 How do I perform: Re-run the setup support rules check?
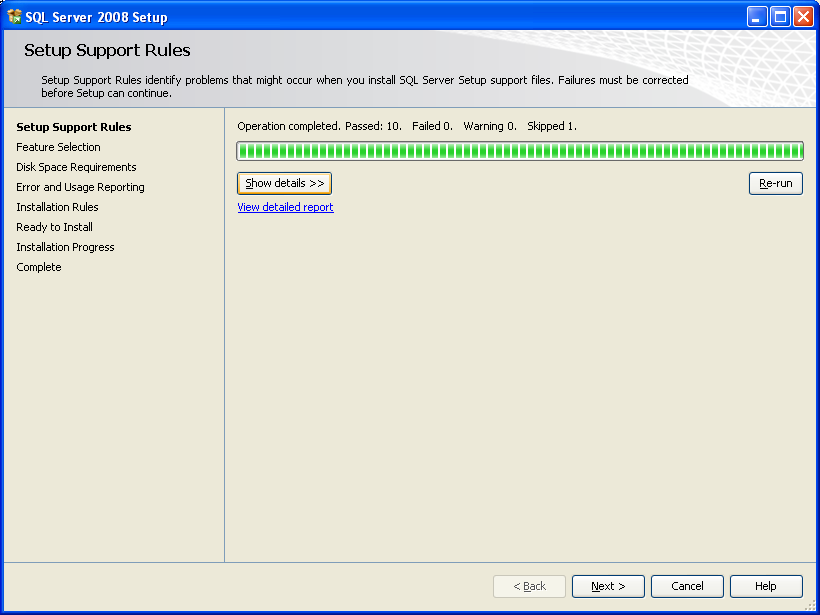tap(776, 184)
